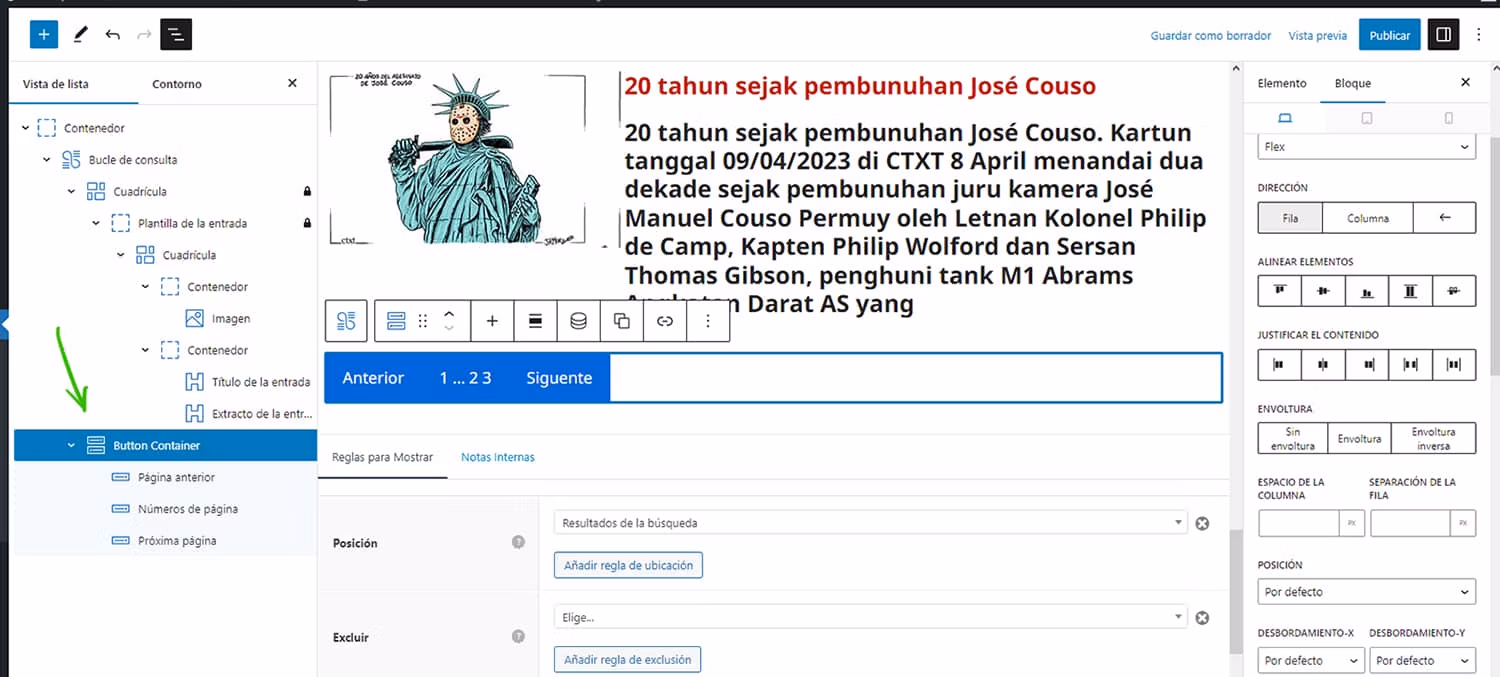Toggle the settings sidebar panel icon
This screenshot has height=677, width=1500.
(x=1443, y=35)
